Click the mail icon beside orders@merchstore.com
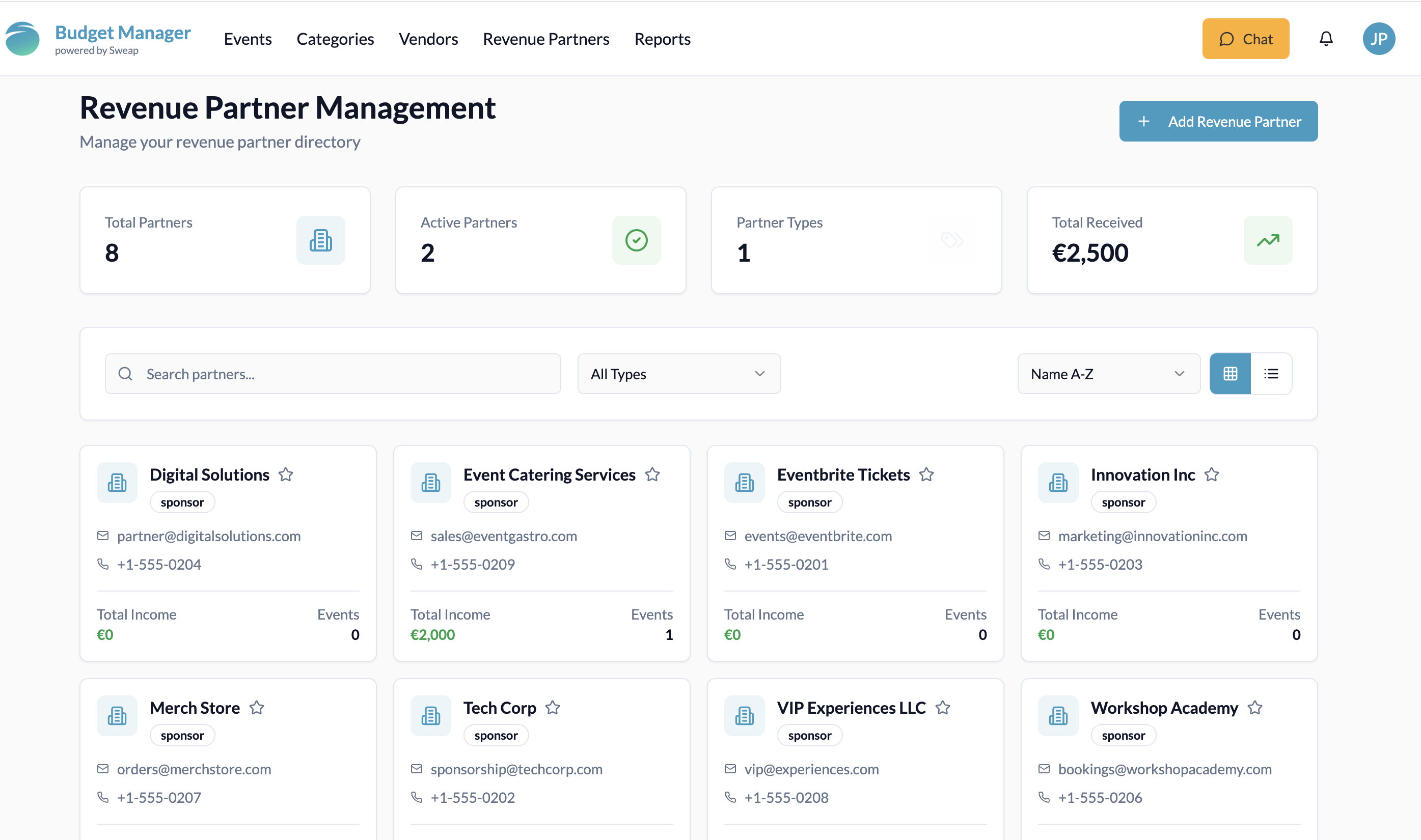Image resolution: width=1421 pixels, height=840 pixels. 102,769
